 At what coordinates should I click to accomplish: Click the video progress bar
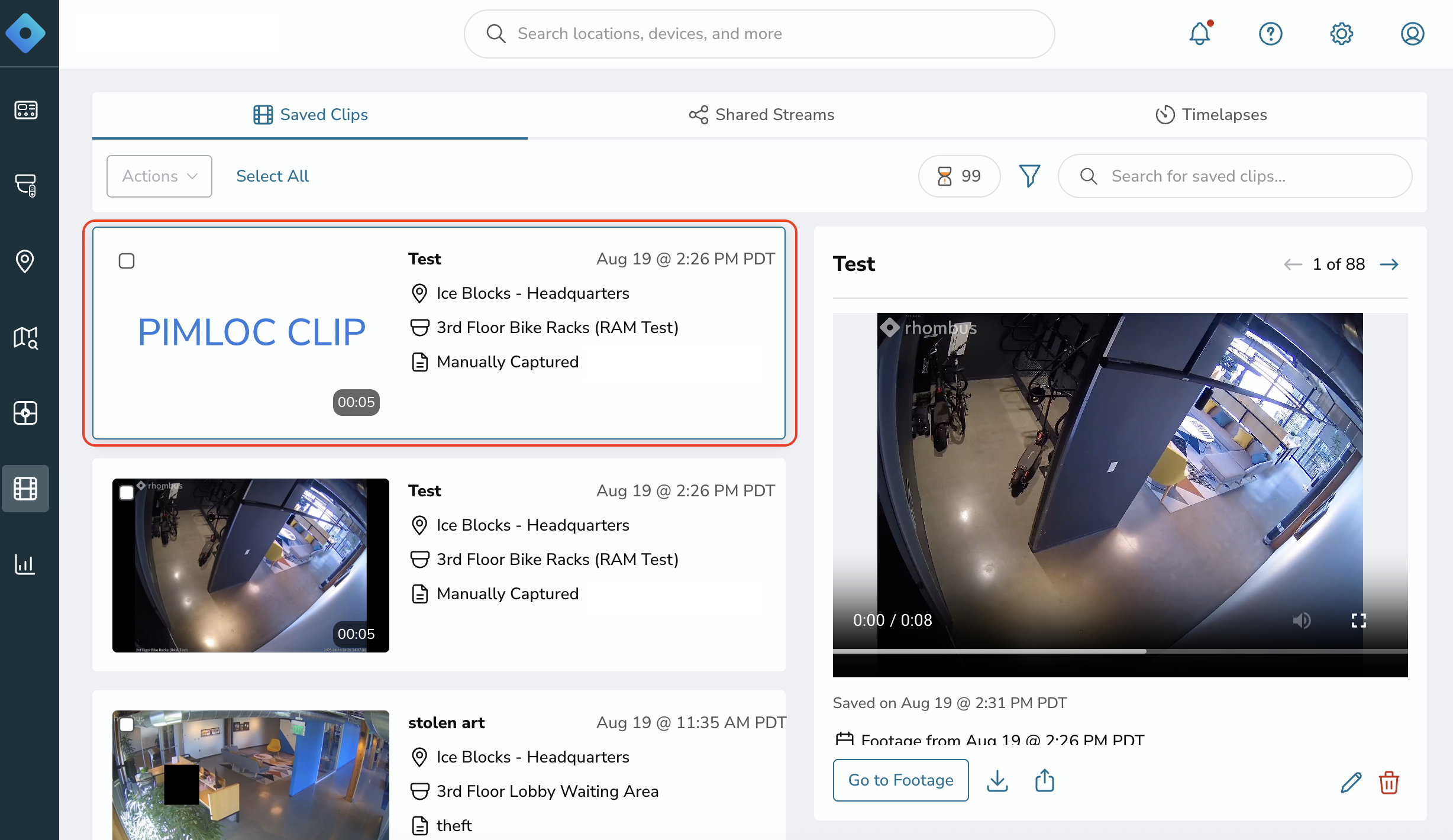point(1119,651)
